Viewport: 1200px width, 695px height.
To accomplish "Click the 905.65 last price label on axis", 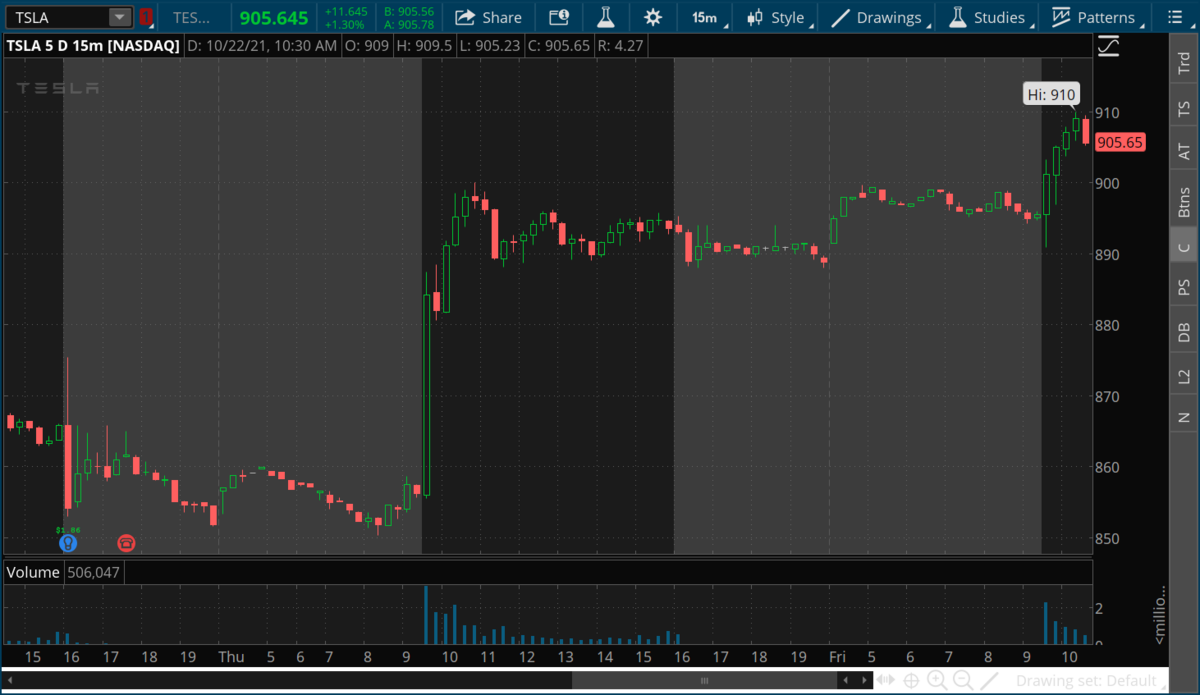I will click(1119, 143).
